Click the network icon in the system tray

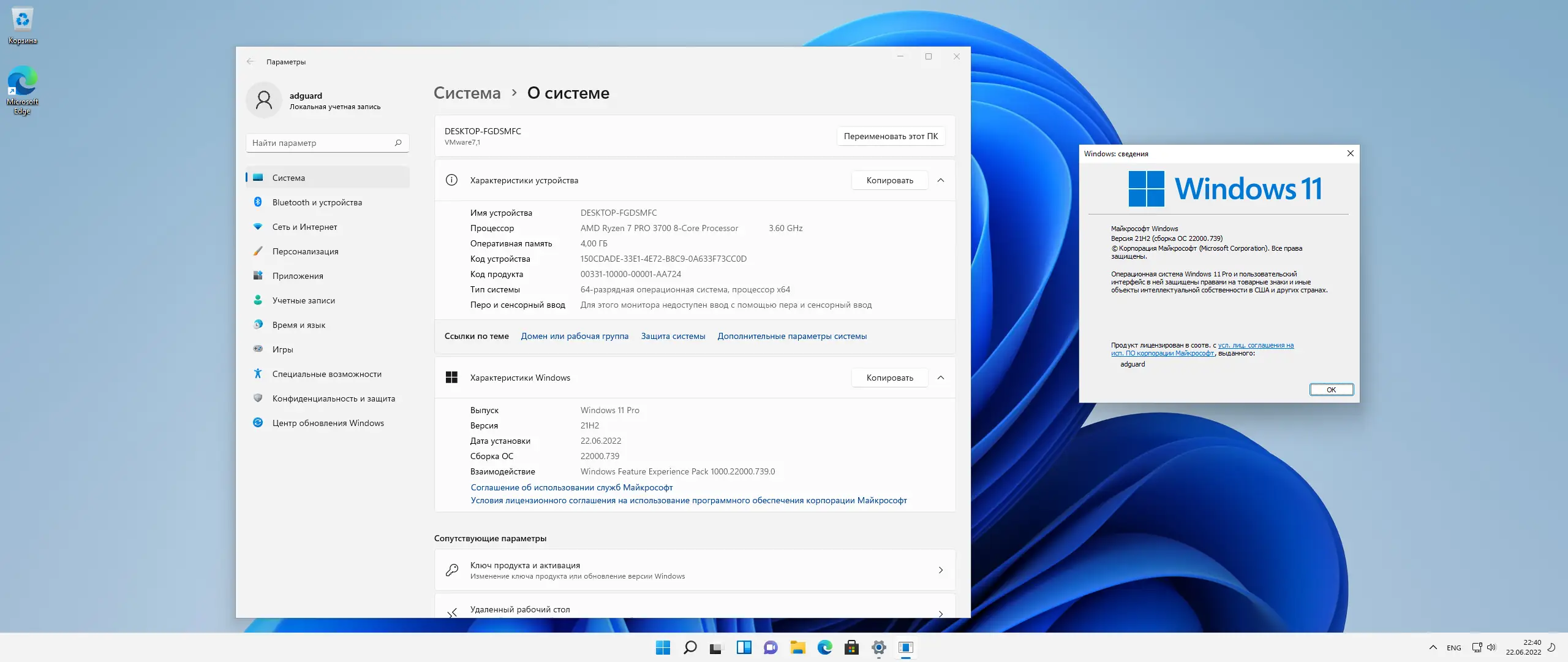click(x=1476, y=647)
